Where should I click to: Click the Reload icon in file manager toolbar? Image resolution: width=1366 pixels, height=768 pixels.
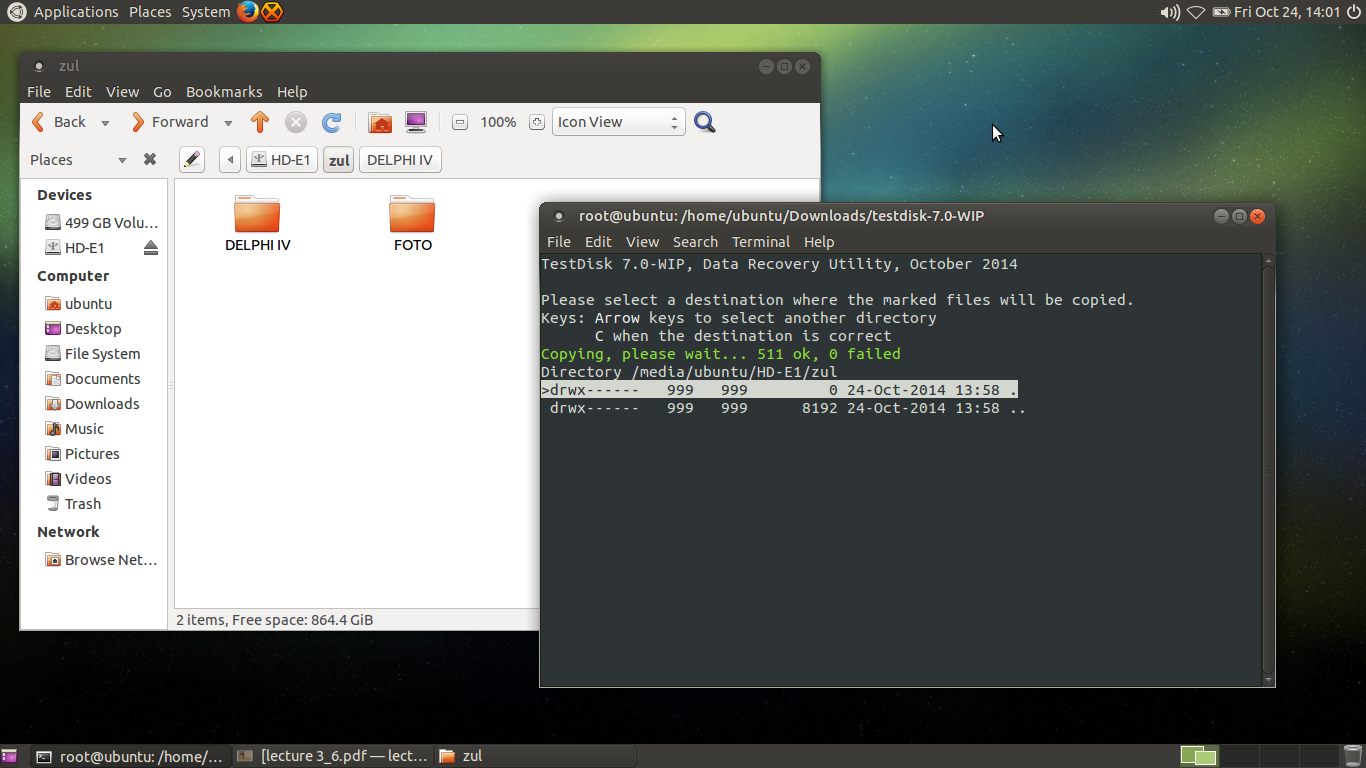click(x=331, y=122)
